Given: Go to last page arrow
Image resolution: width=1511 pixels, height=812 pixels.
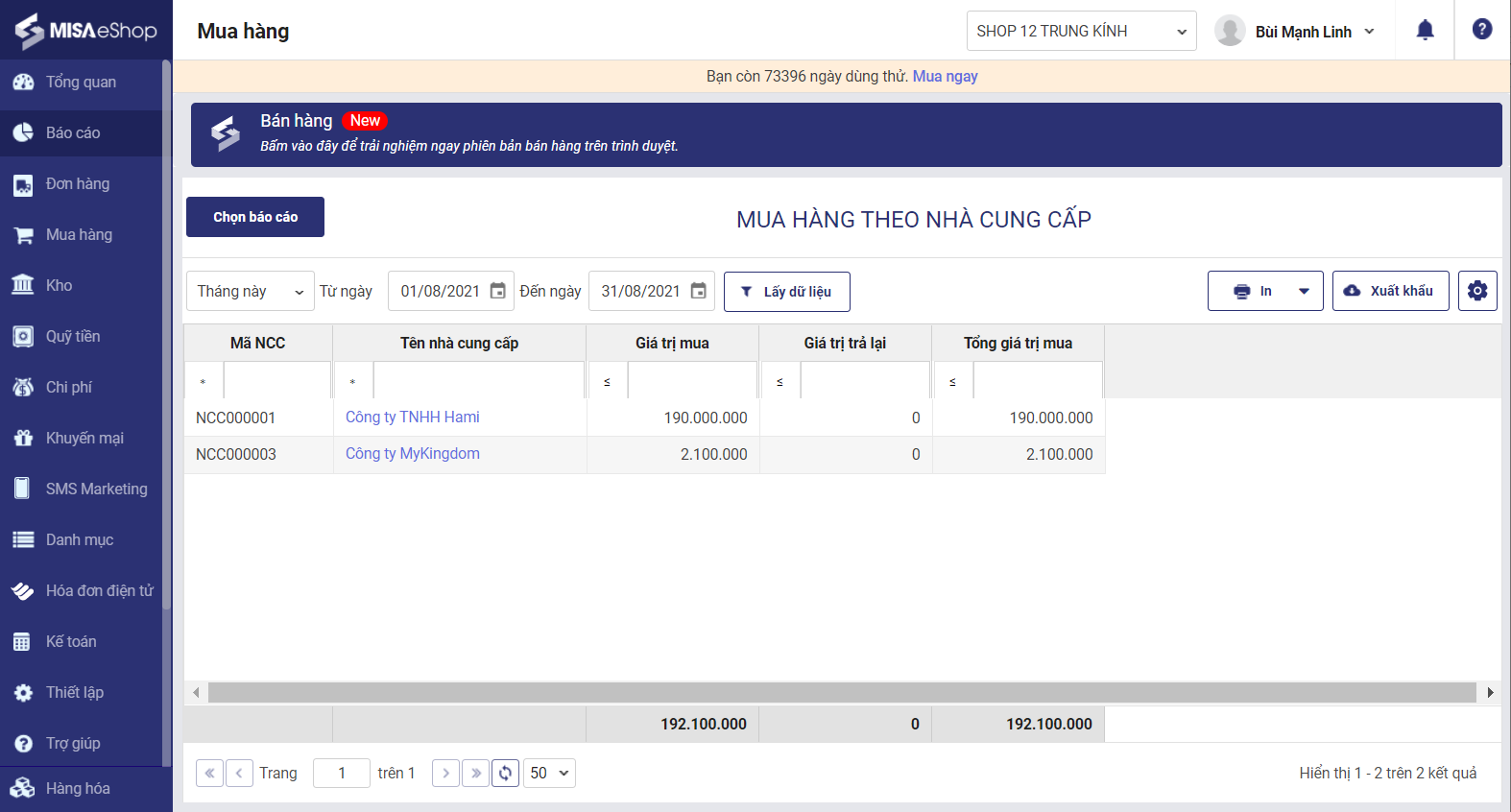Looking at the screenshot, I should [x=475, y=773].
